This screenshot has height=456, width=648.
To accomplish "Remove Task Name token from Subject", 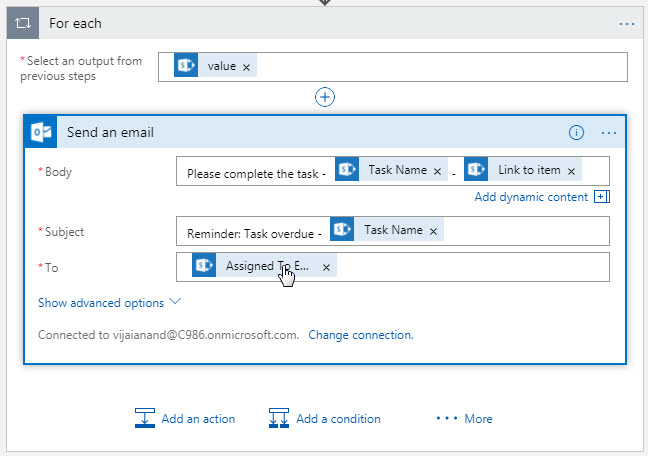I will tap(433, 231).
